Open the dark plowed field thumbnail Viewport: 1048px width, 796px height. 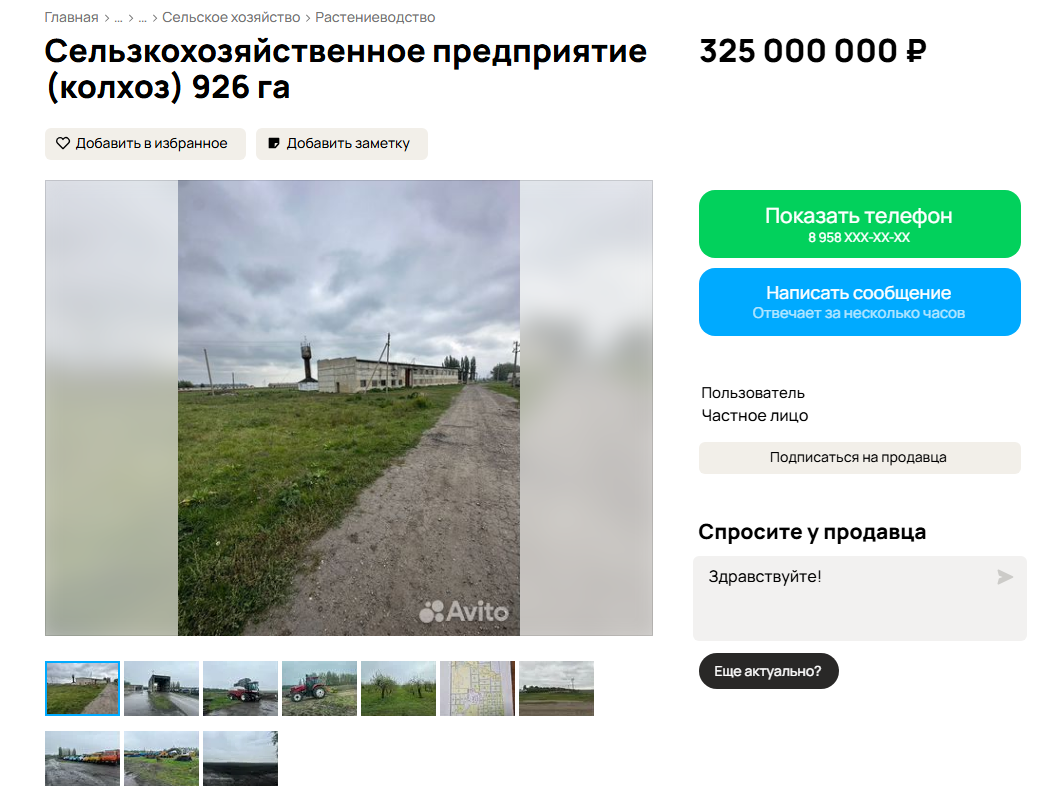(240, 758)
